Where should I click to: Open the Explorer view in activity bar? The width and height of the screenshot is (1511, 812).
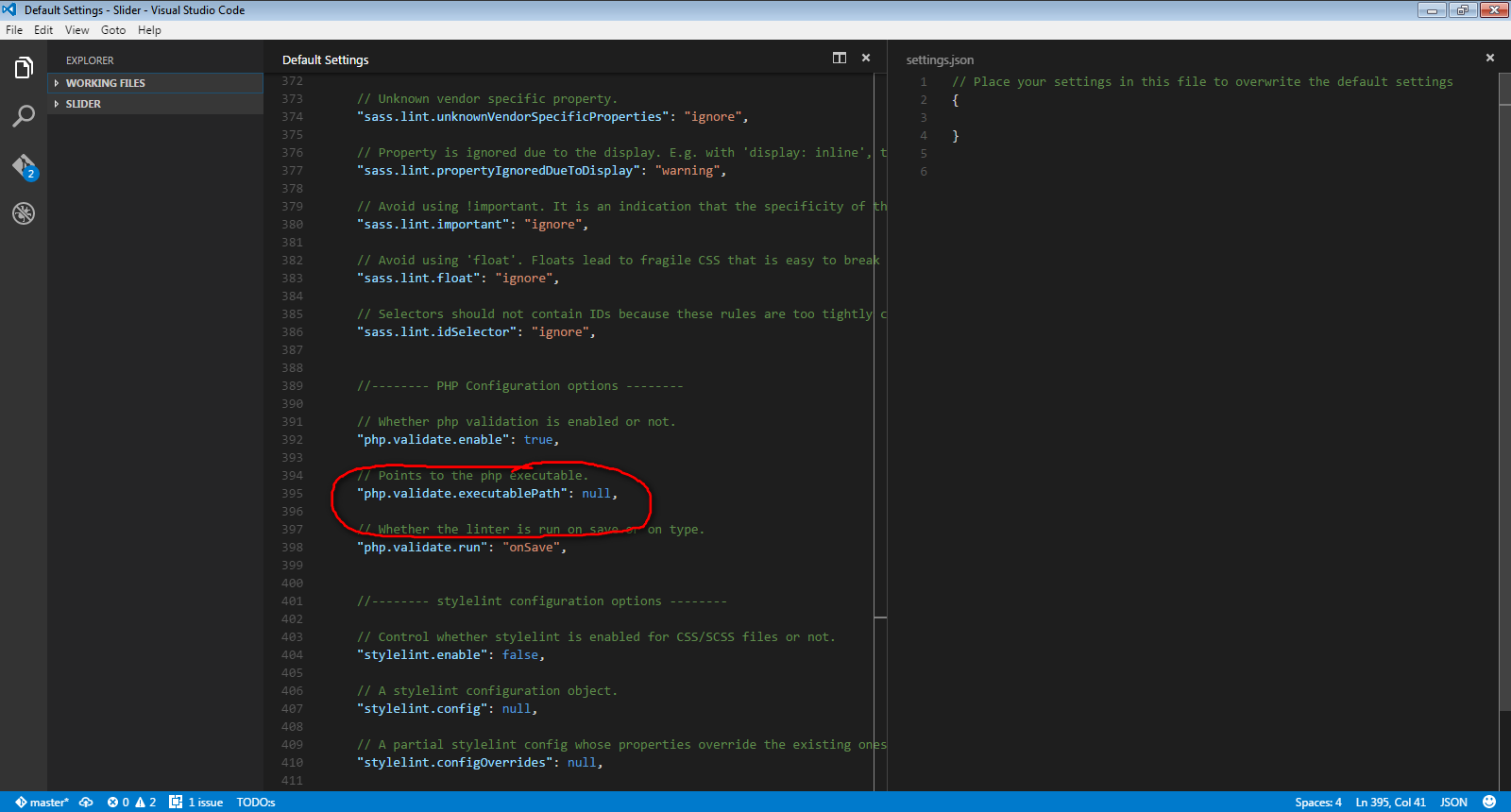pyautogui.click(x=24, y=68)
